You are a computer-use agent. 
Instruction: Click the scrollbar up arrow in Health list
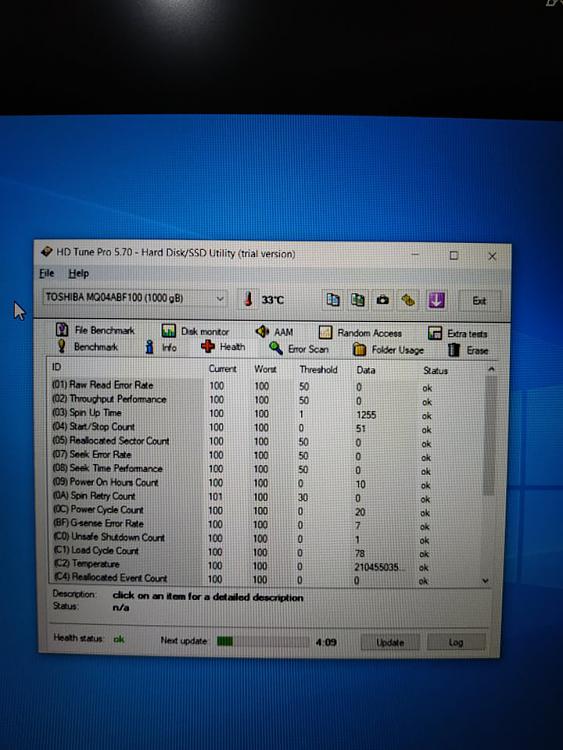490,369
